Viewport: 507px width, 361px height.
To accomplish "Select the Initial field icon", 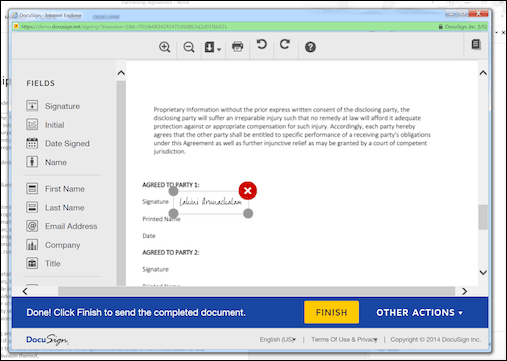I will (x=32, y=125).
